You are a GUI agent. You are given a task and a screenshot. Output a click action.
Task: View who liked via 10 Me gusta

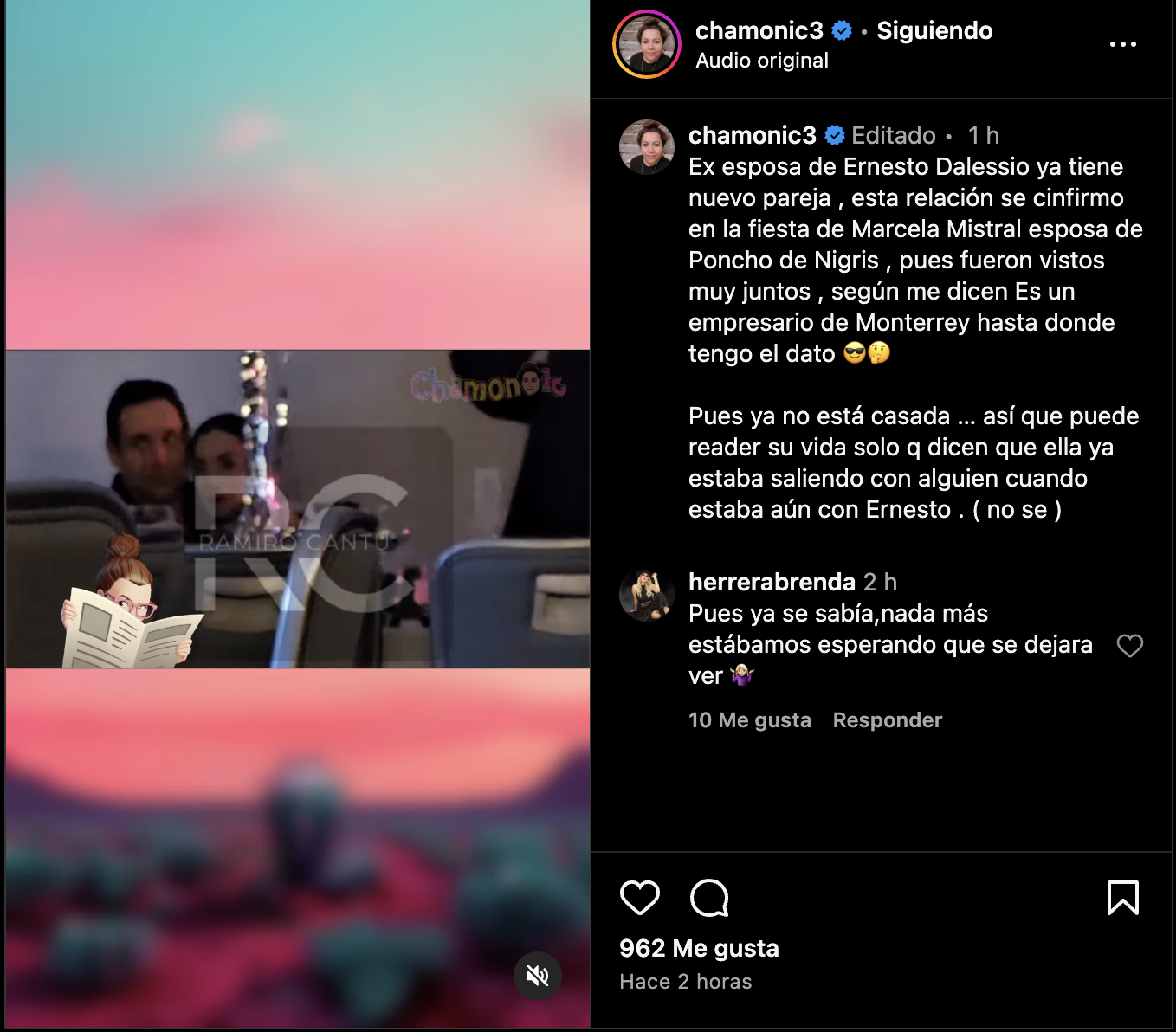[750, 720]
